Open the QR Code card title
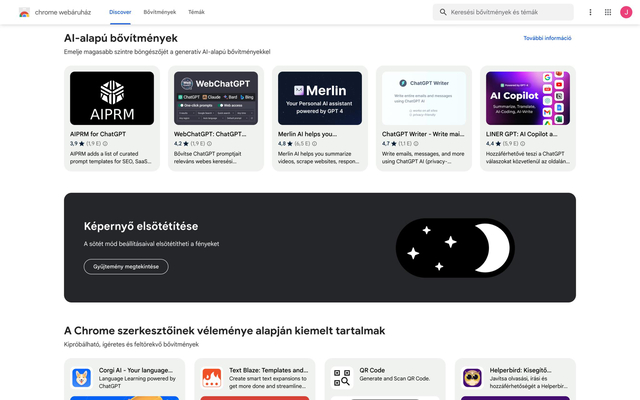The image size is (640, 400). pos(372,370)
